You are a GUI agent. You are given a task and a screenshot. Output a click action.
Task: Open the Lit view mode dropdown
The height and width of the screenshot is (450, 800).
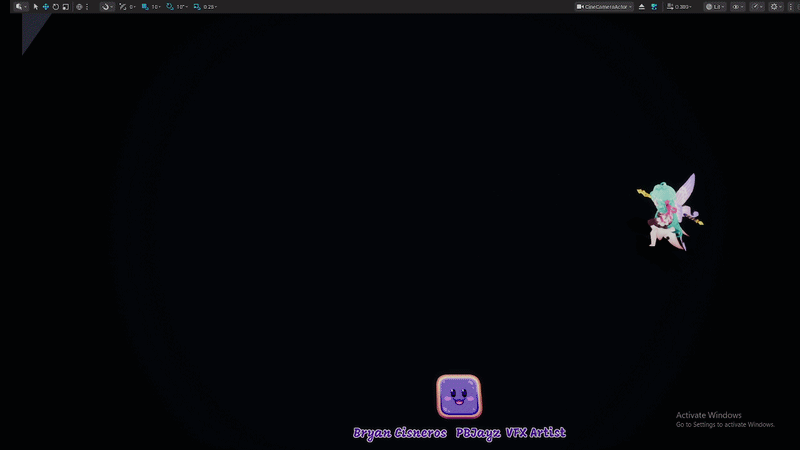pos(715,7)
